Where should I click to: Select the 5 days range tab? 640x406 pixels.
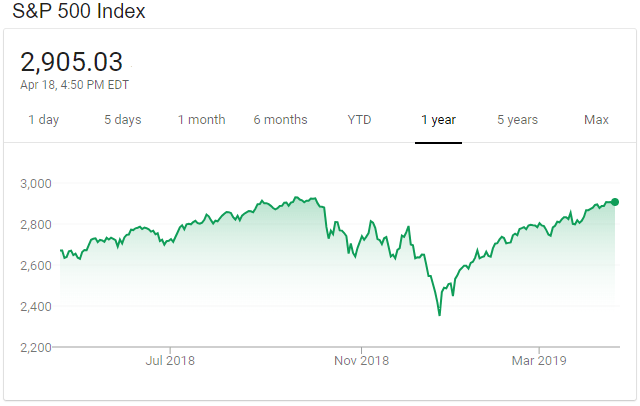click(122, 120)
